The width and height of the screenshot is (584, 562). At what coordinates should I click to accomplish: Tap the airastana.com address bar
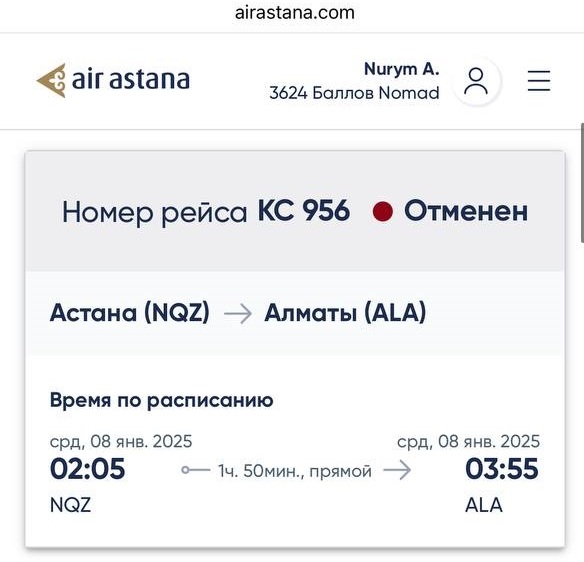[x=295, y=13]
